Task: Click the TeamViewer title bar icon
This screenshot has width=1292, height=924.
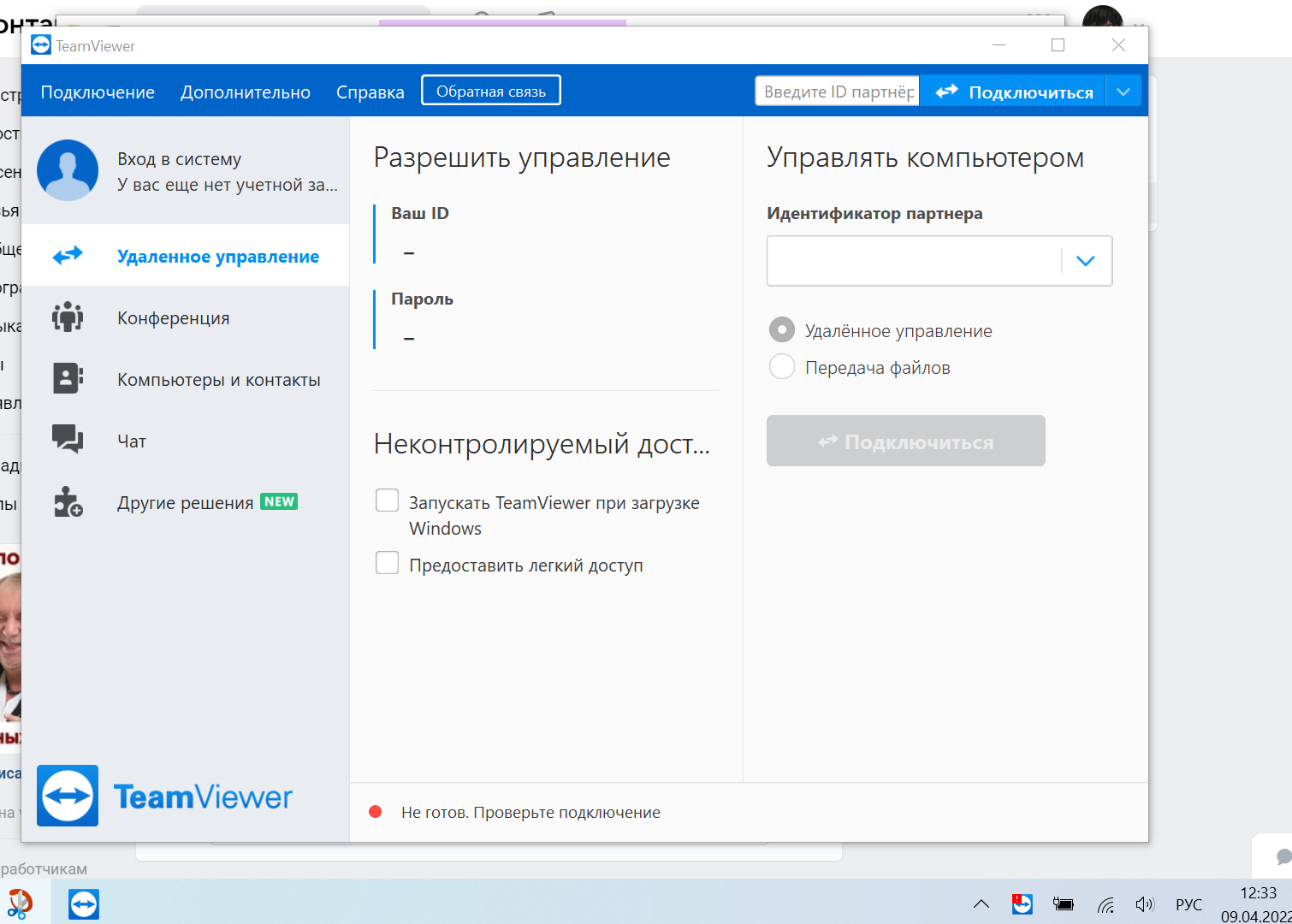Action: click(x=41, y=45)
